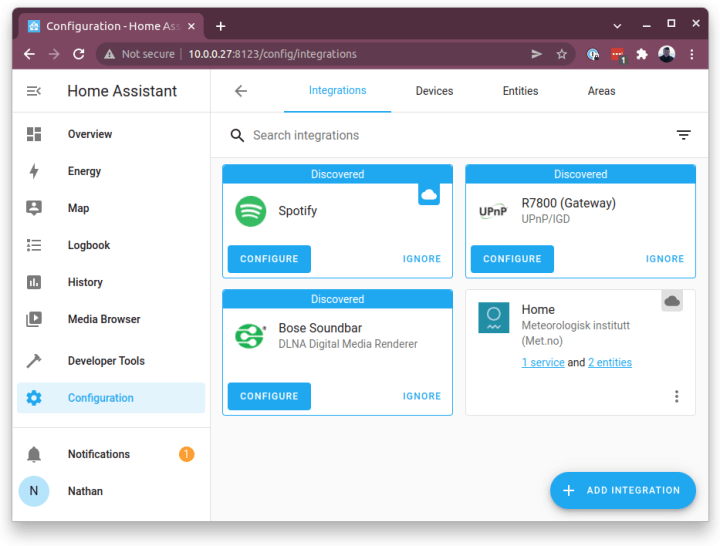This screenshot has height=546, width=720.
Task: Ignore the Bose Soundbar integration
Action: click(422, 396)
